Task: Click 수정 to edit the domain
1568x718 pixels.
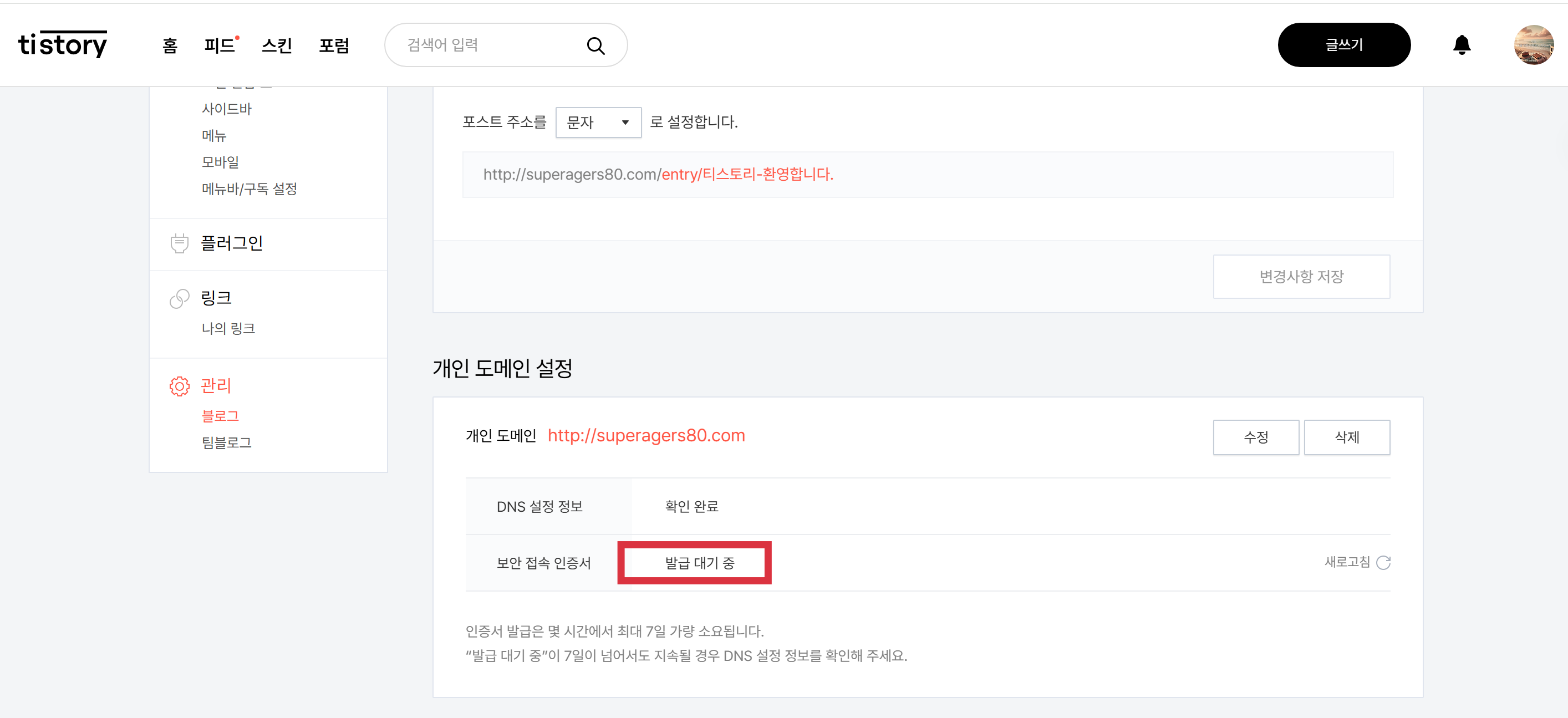Action: pos(1255,437)
